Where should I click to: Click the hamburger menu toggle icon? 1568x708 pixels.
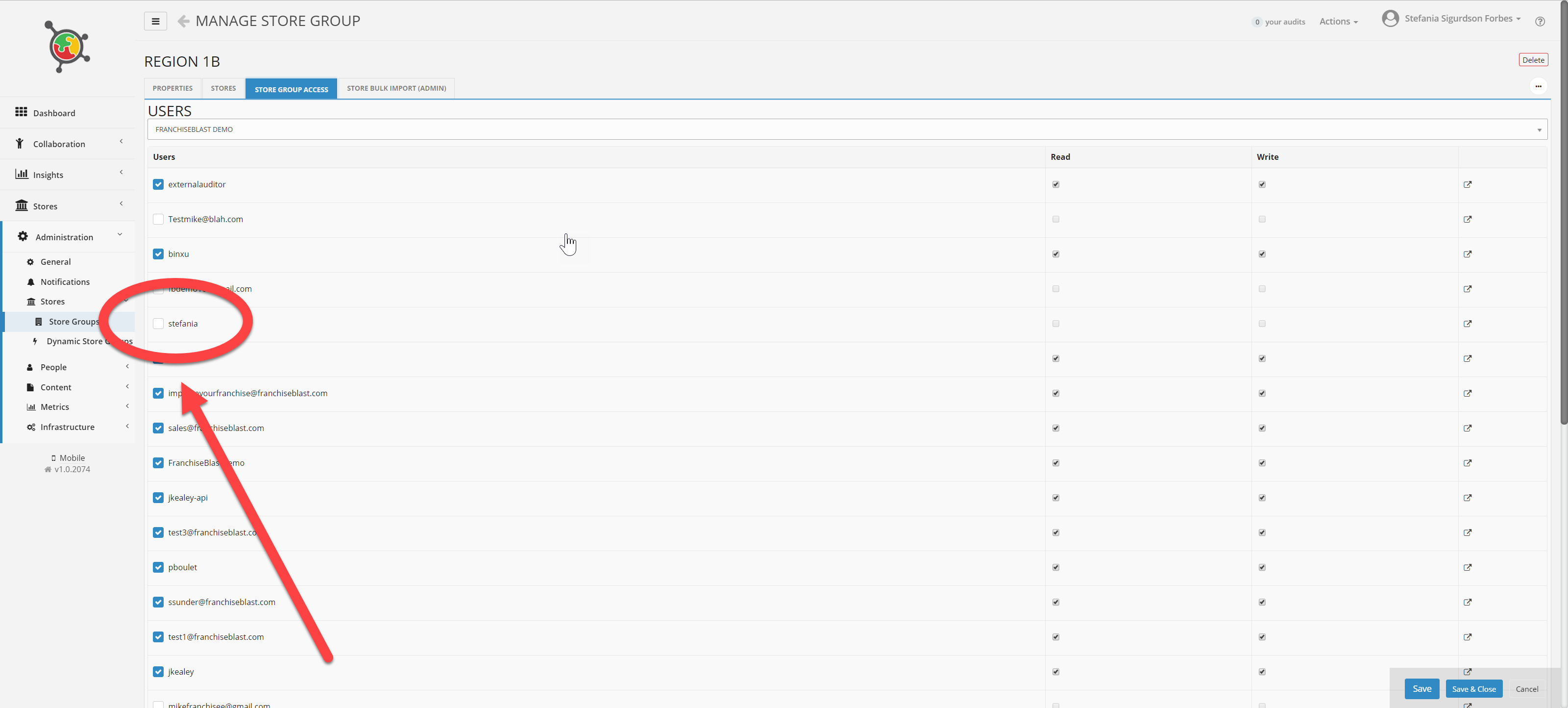(x=155, y=21)
